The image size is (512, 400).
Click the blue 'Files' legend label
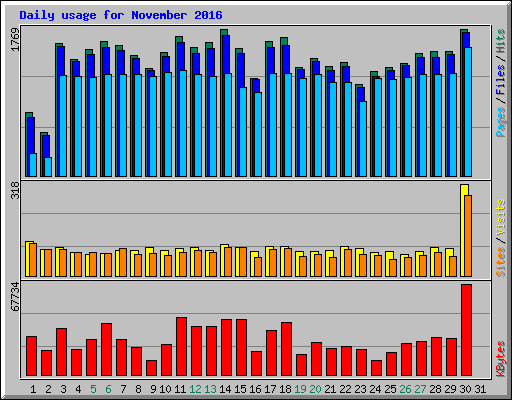tap(500, 80)
